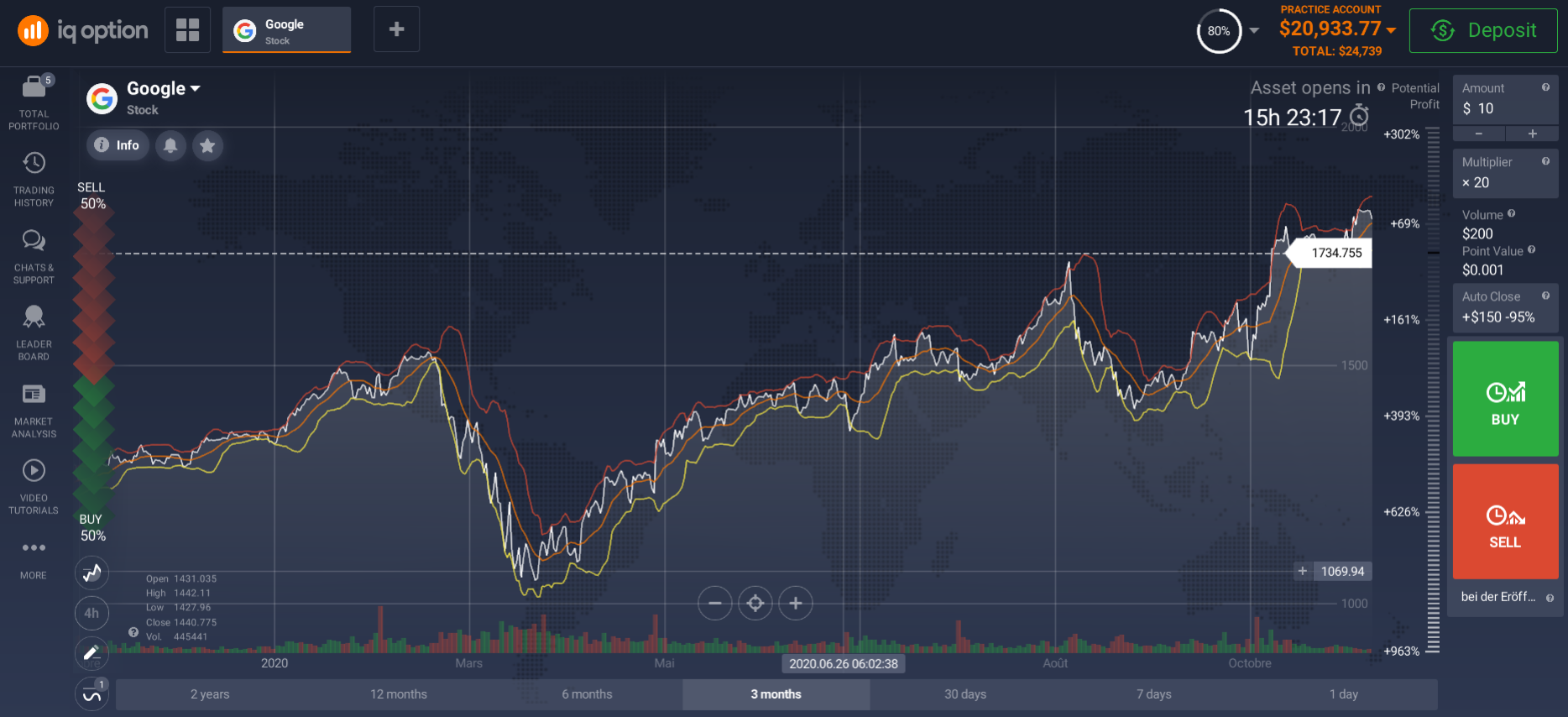
Task: Open the Multiplier × 20 selector
Action: coord(1505,174)
